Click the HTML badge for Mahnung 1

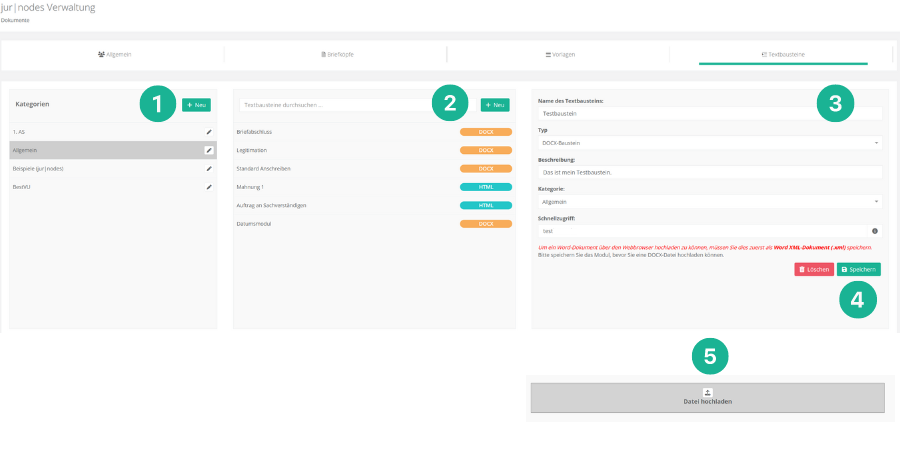click(486, 187)
